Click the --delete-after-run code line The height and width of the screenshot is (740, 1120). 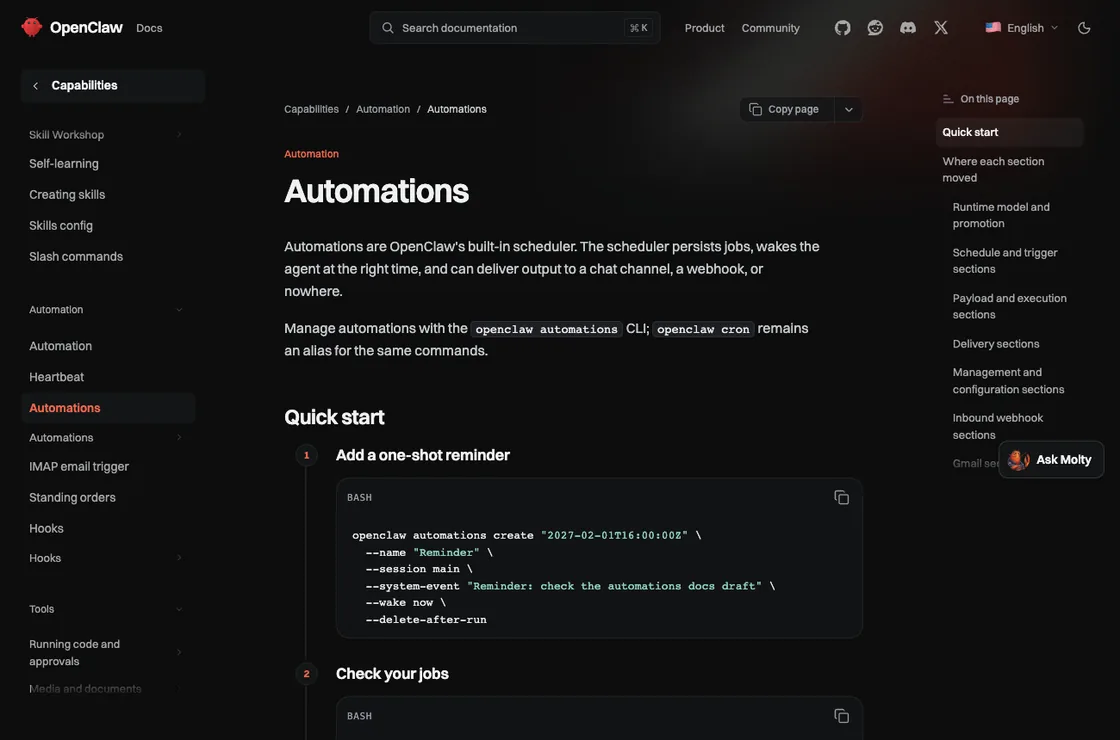pos(426,620)
